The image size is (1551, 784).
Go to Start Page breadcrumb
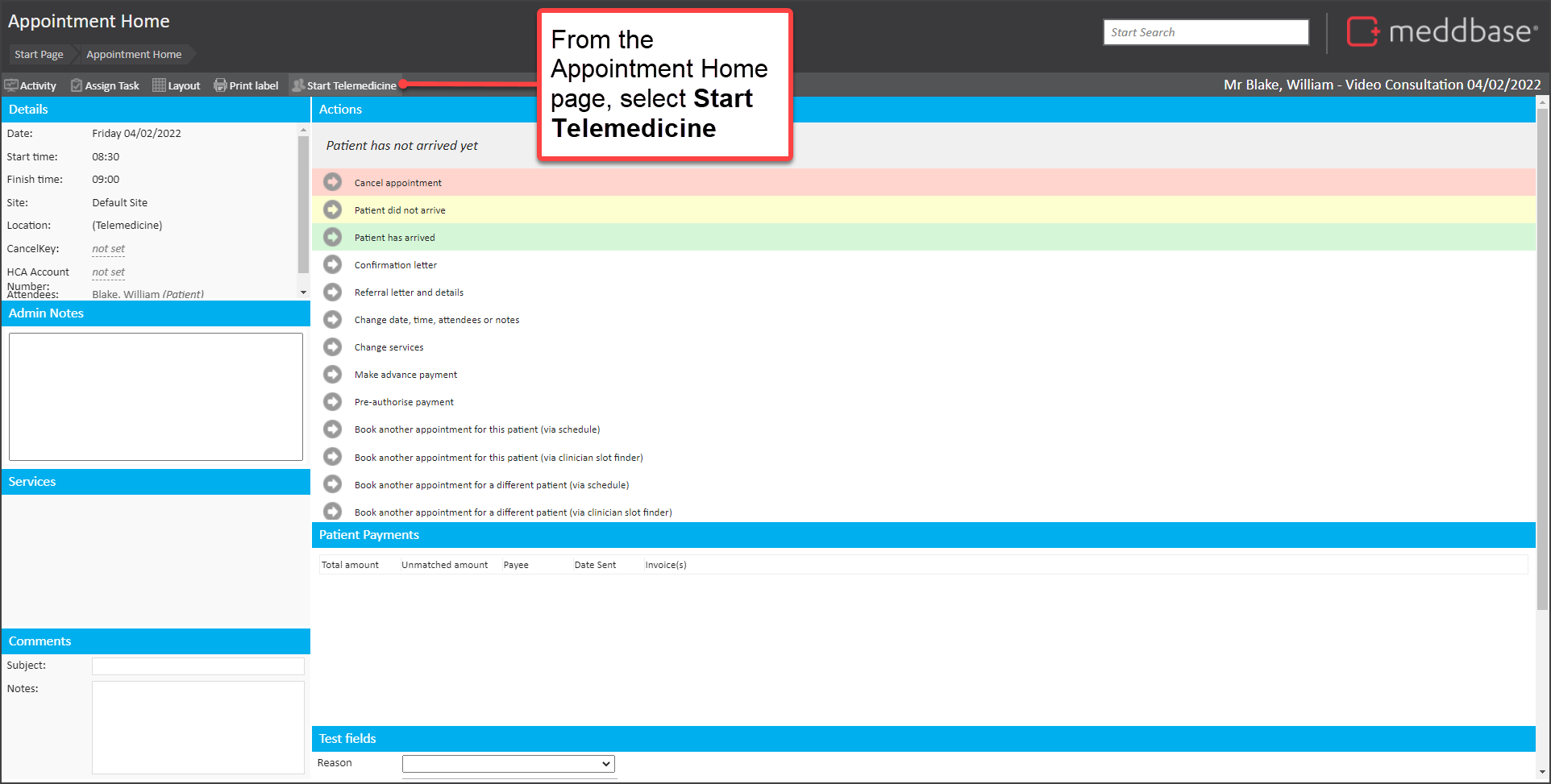pyautogui.click(x=39, y=54)
